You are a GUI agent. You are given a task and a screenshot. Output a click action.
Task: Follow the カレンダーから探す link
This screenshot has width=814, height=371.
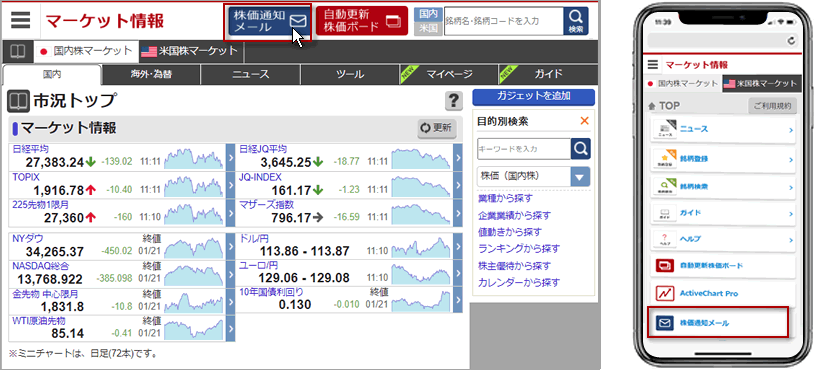click(519, 283)
